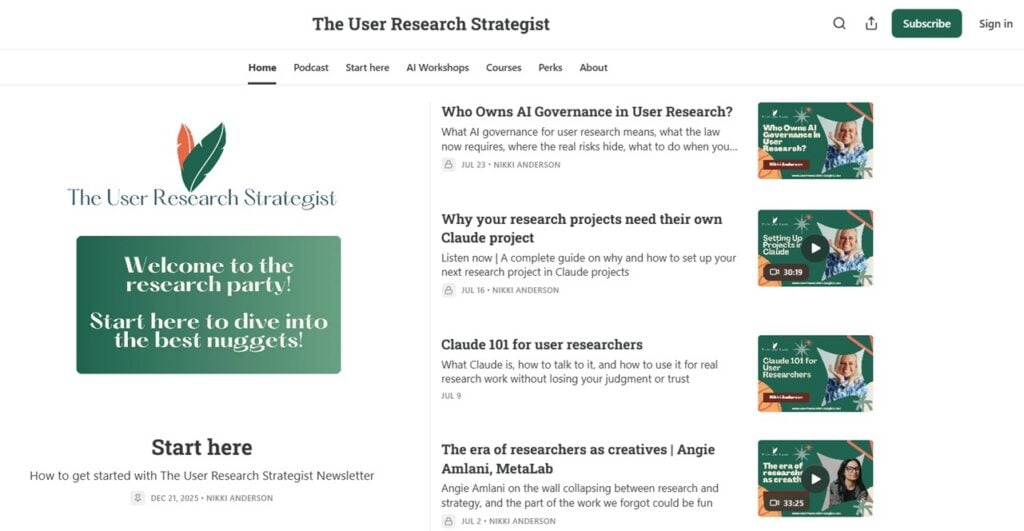Image resolution: width=1024 pixels, height=531 pixels.
Task: Open the Claude 101 for User Researchers thumbnail
Action: click(815, 374)
